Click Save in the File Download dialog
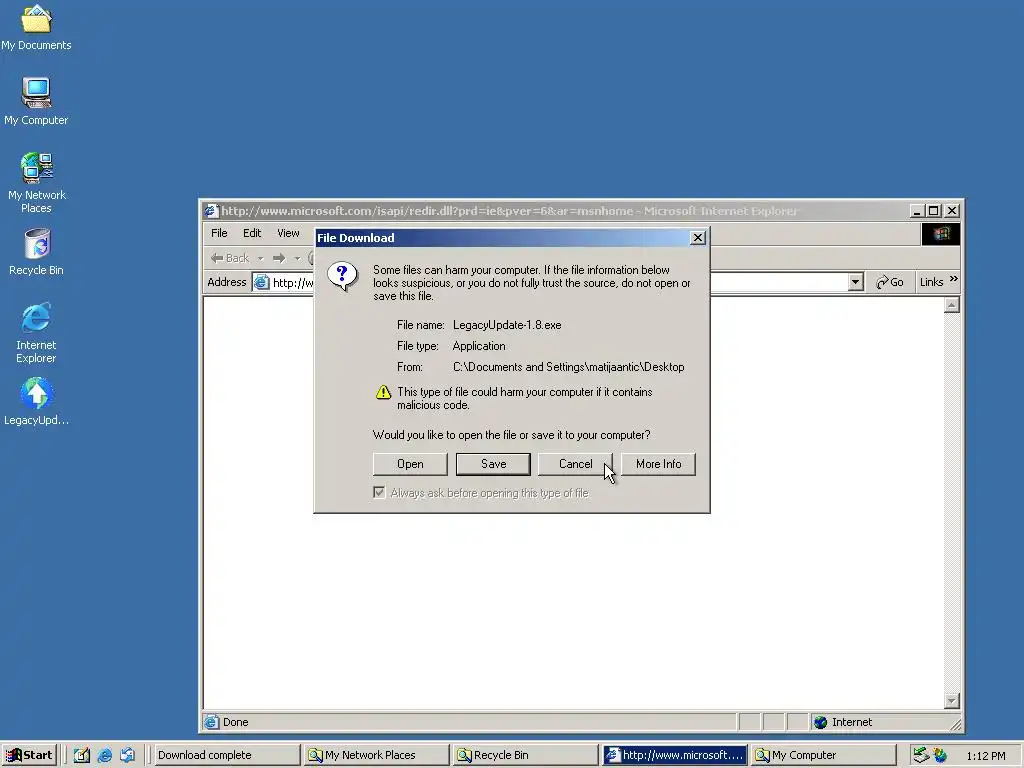Viewport: 1024px width, 768px height. (x=493, y=464)
